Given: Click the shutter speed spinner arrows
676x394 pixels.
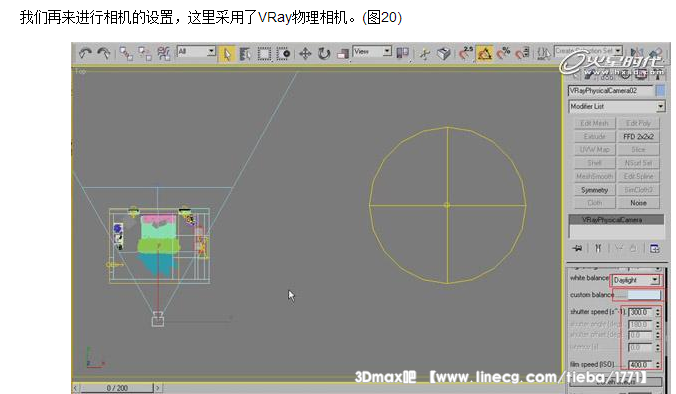Looking at the screenshot, I should click(657, 312).
